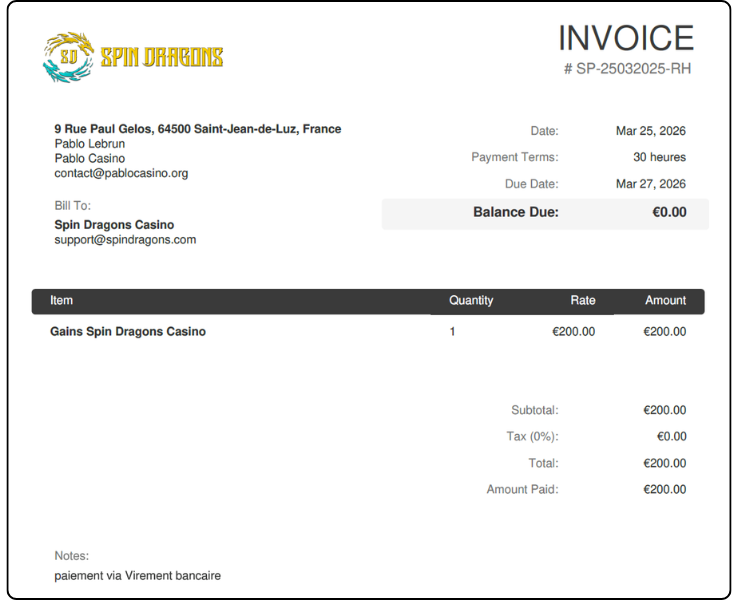Select the Pablo Casino company line

point(90,158)
